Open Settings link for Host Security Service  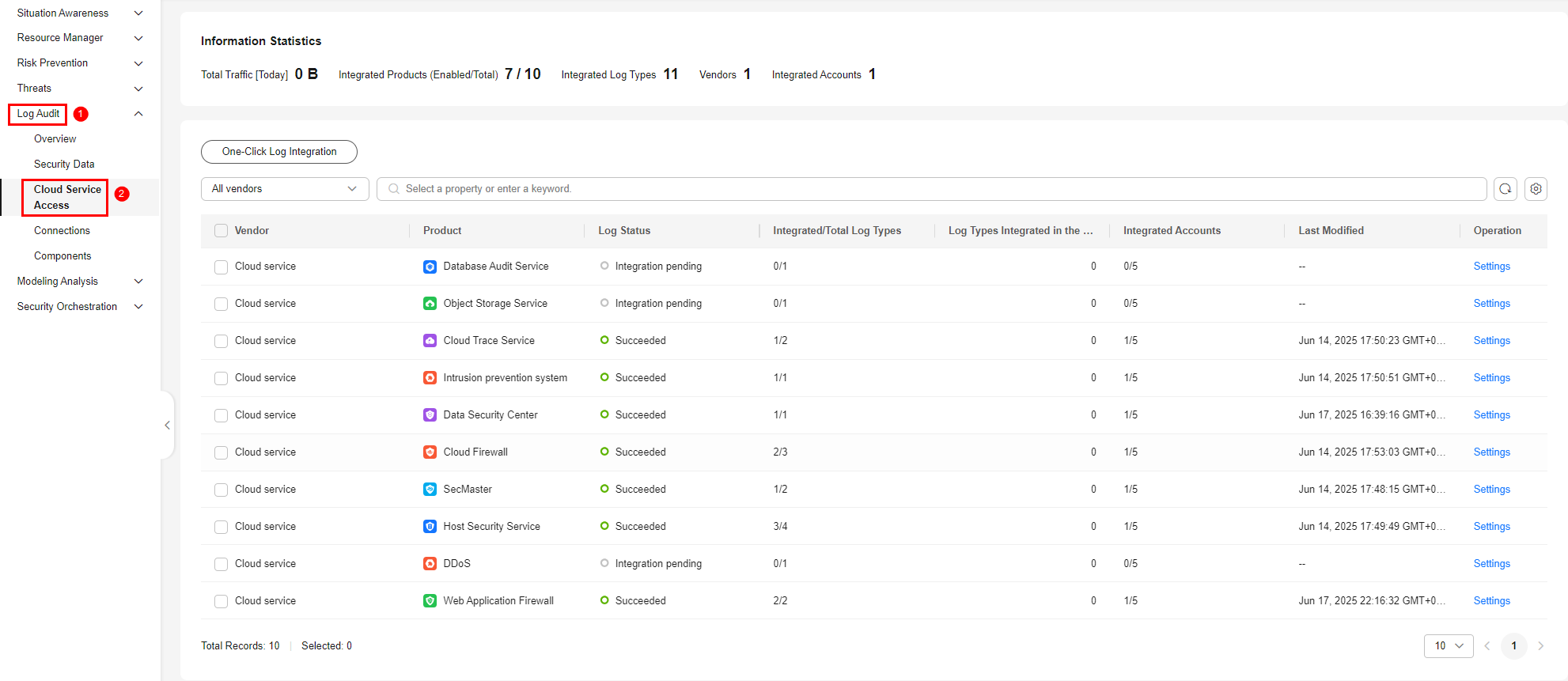(x=1491, y=527)
